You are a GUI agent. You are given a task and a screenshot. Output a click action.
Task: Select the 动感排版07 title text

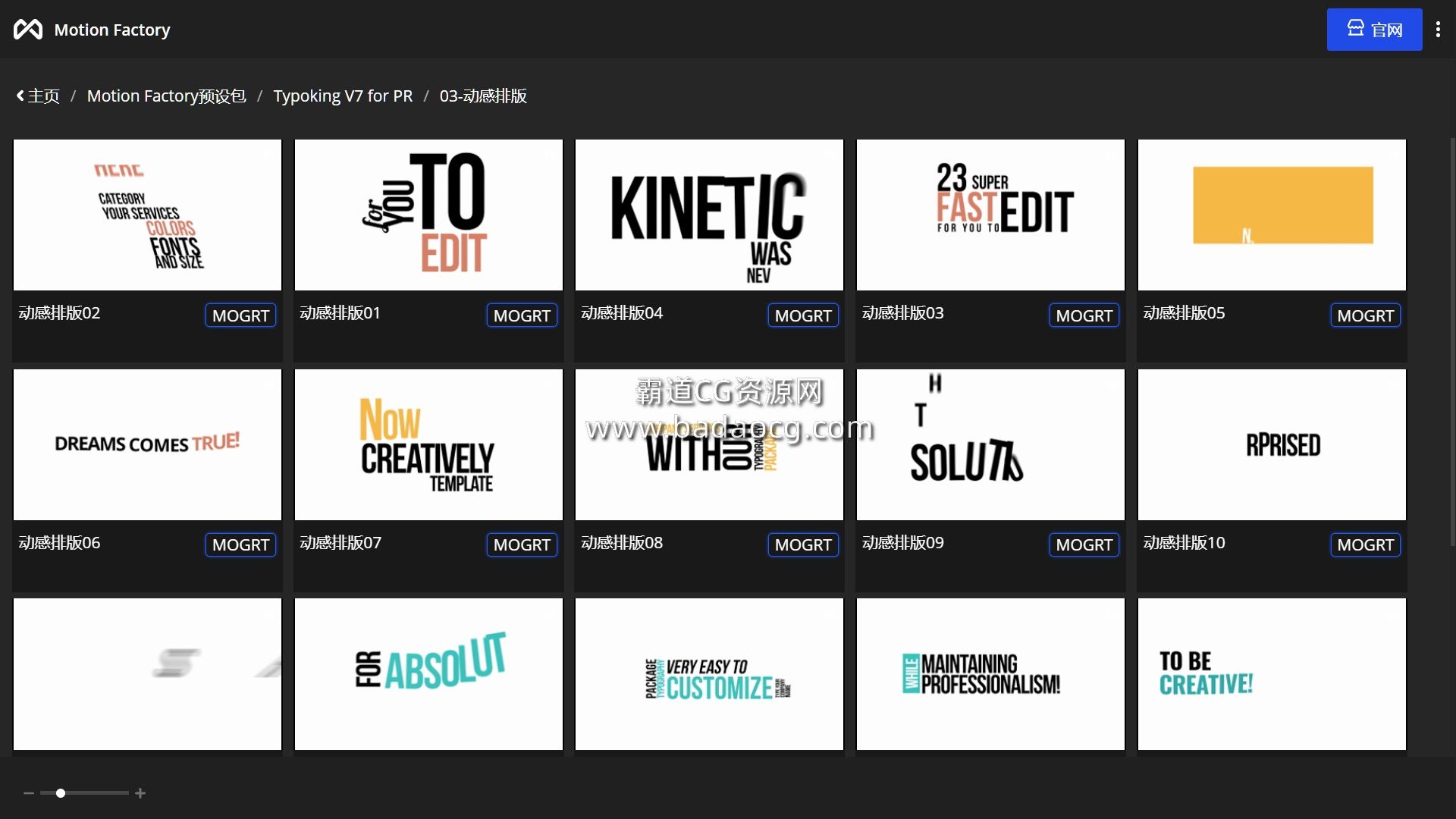(340, 542)
